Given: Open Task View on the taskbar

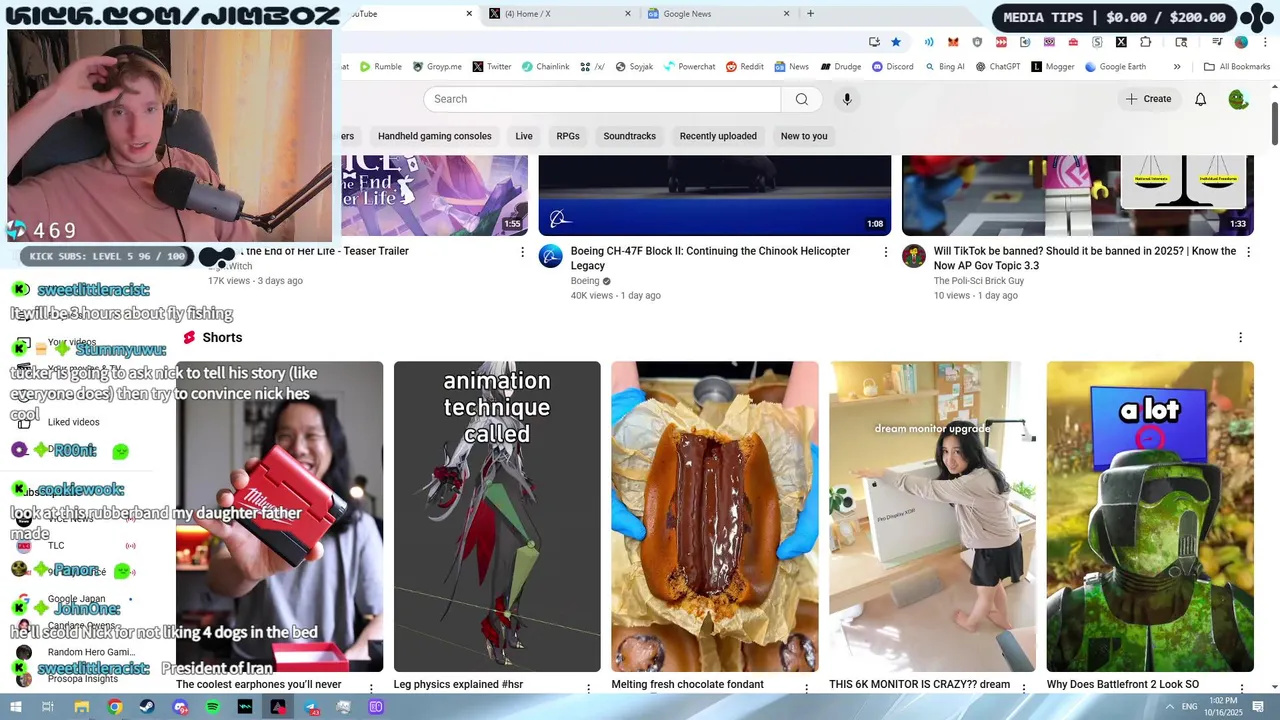Looking at the screenshot, I should (x=47, y=707).
